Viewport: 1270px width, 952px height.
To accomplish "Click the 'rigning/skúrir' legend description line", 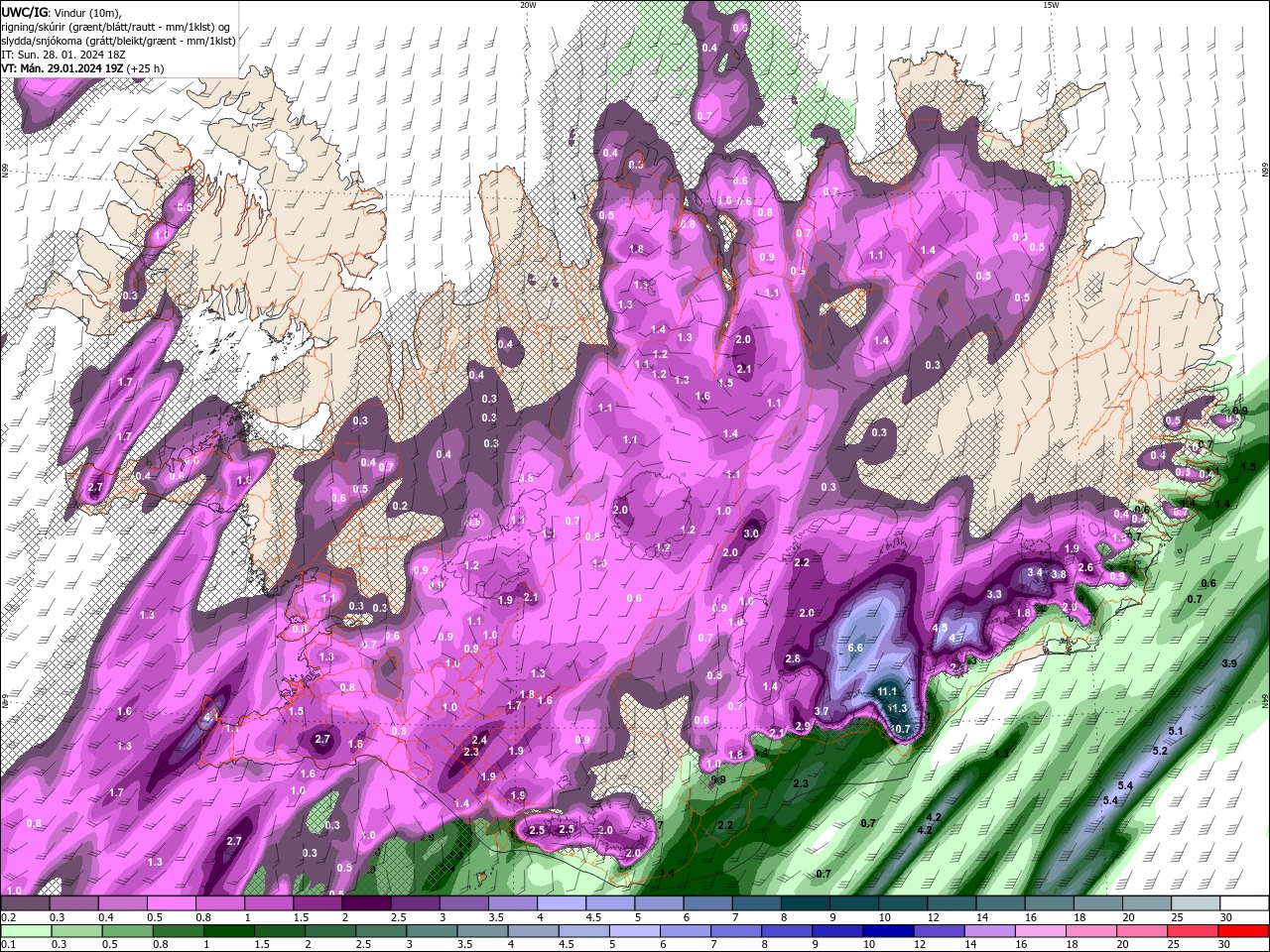I will tap(114, 27).
